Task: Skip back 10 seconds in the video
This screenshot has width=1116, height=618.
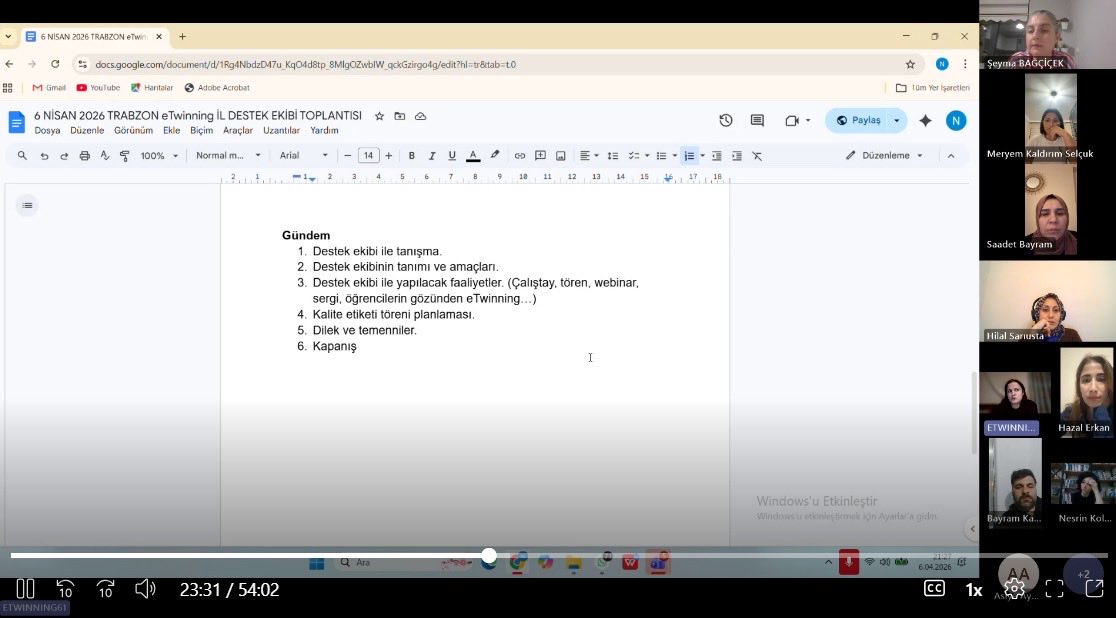Action: pos(65,589)
